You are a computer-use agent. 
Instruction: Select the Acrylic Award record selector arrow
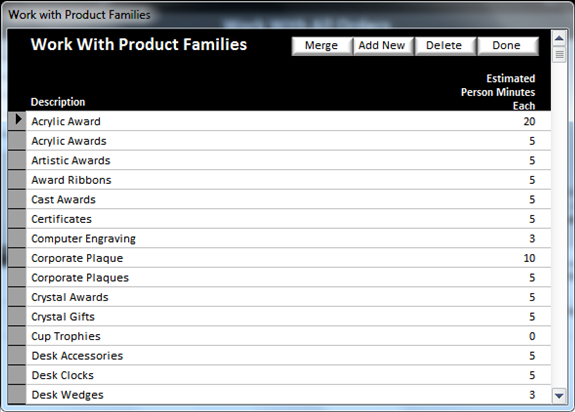[x=17, y=121]
